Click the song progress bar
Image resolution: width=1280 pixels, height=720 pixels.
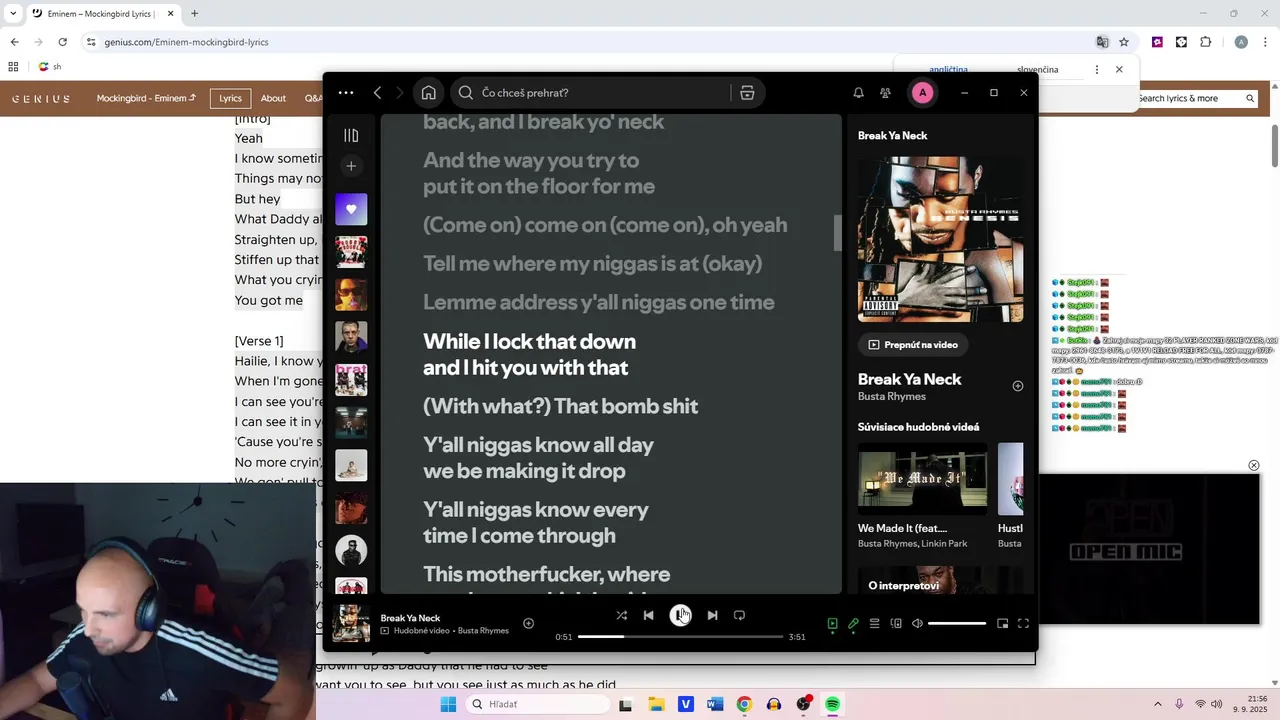pos(680,636)
